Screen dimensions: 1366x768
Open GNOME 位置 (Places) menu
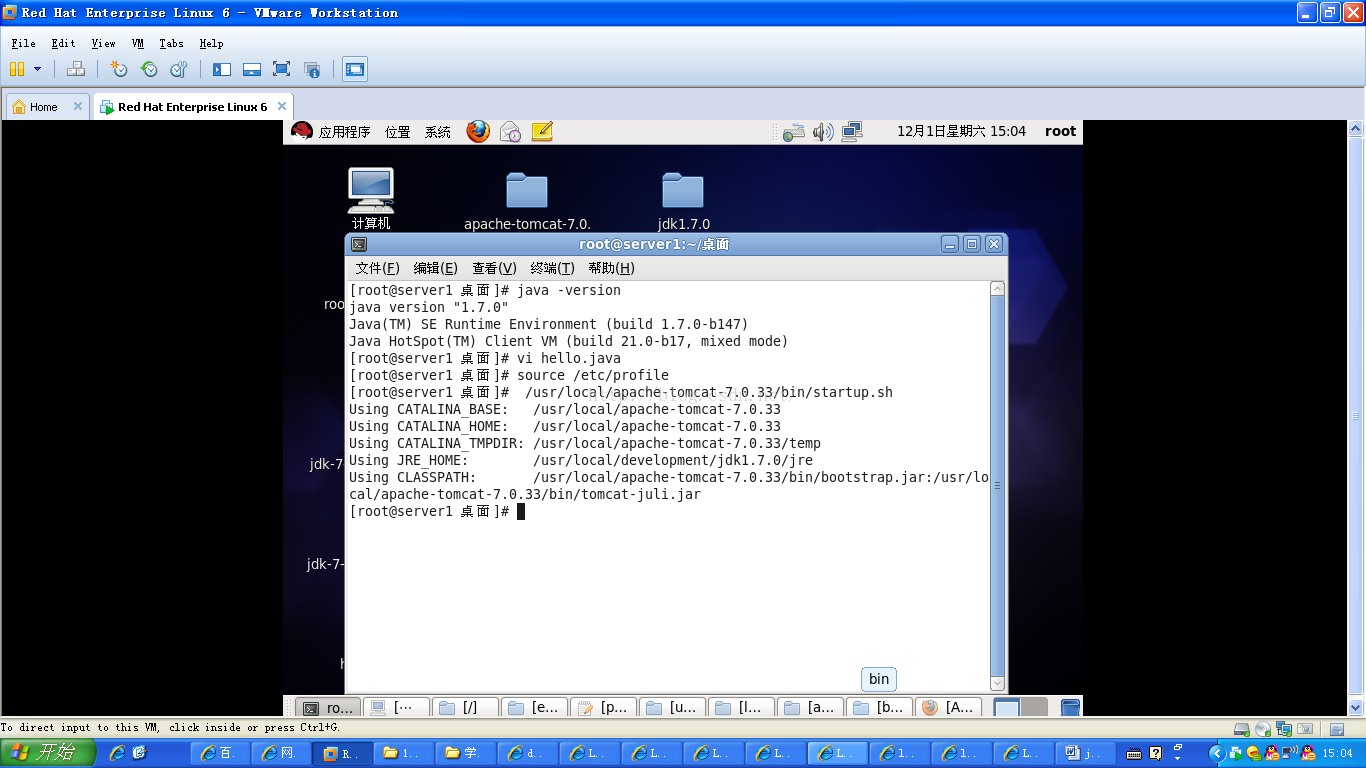coord(398,132)
